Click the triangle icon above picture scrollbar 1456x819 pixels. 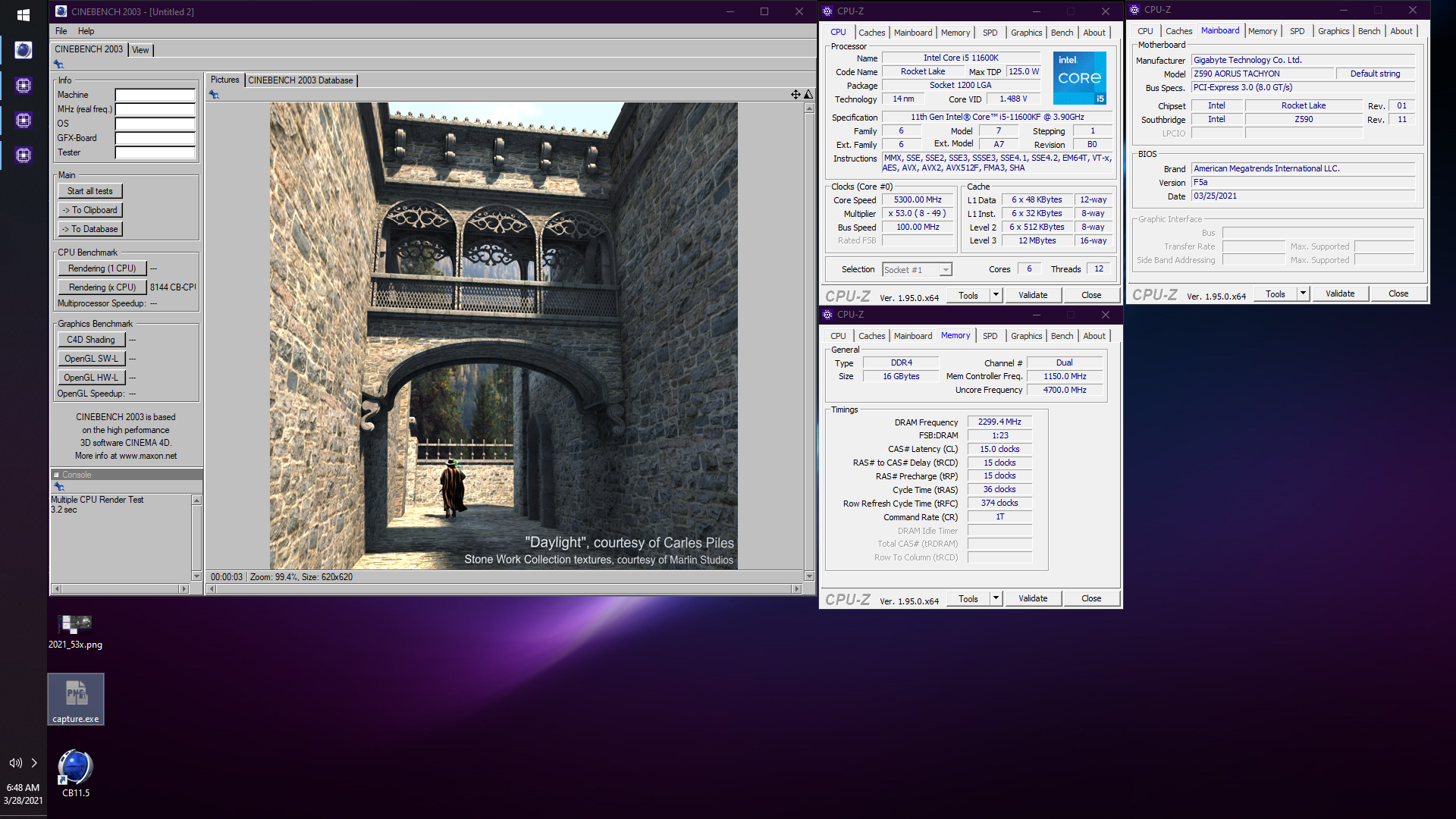pos(808,95)
